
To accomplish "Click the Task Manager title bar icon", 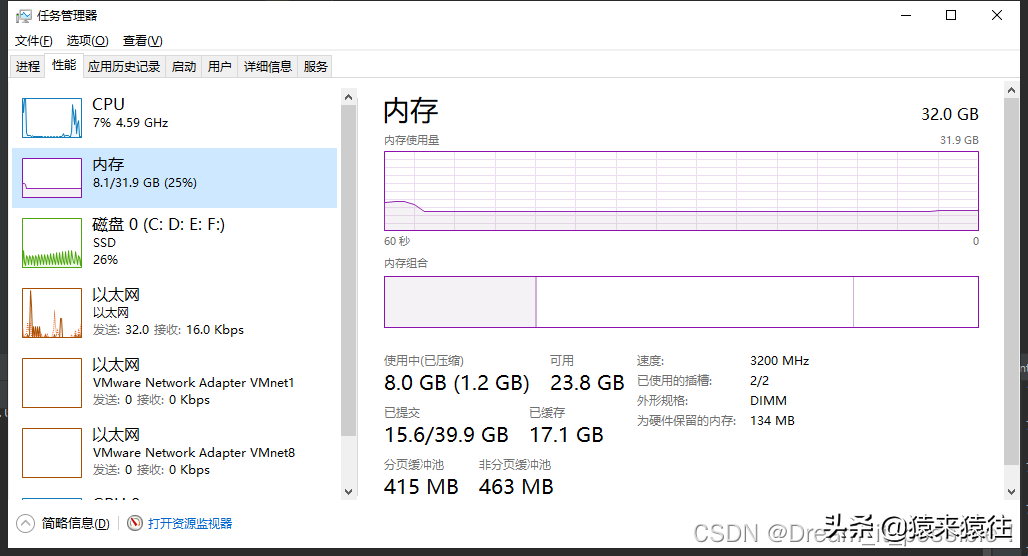I will (x=24, y=16).
